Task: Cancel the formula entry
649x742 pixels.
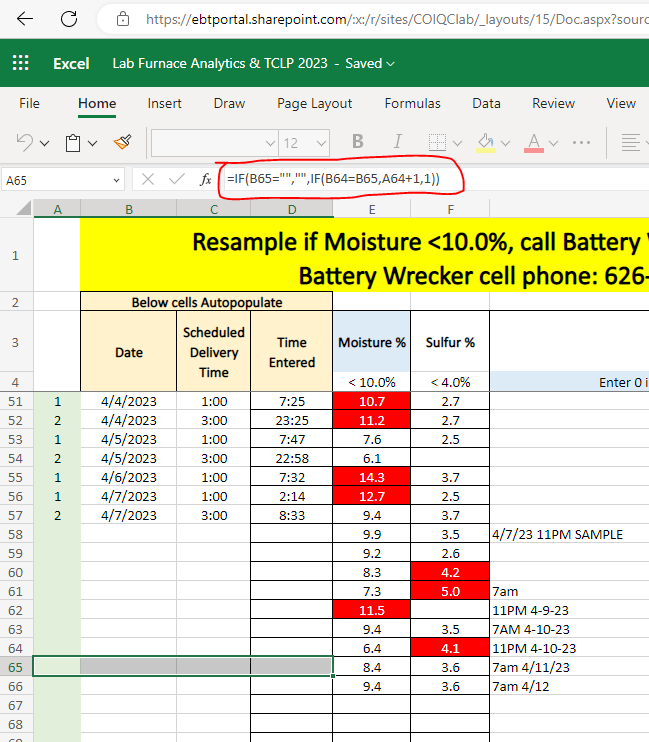Action: pyautogui.click(x=148, y=179)
